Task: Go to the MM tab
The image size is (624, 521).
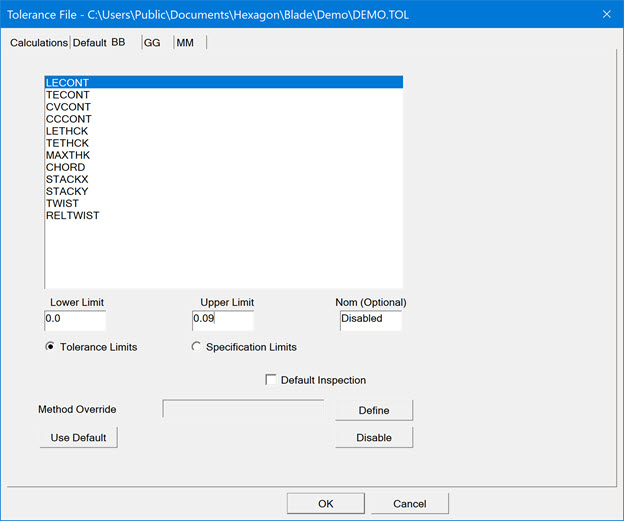Action: 185,43
